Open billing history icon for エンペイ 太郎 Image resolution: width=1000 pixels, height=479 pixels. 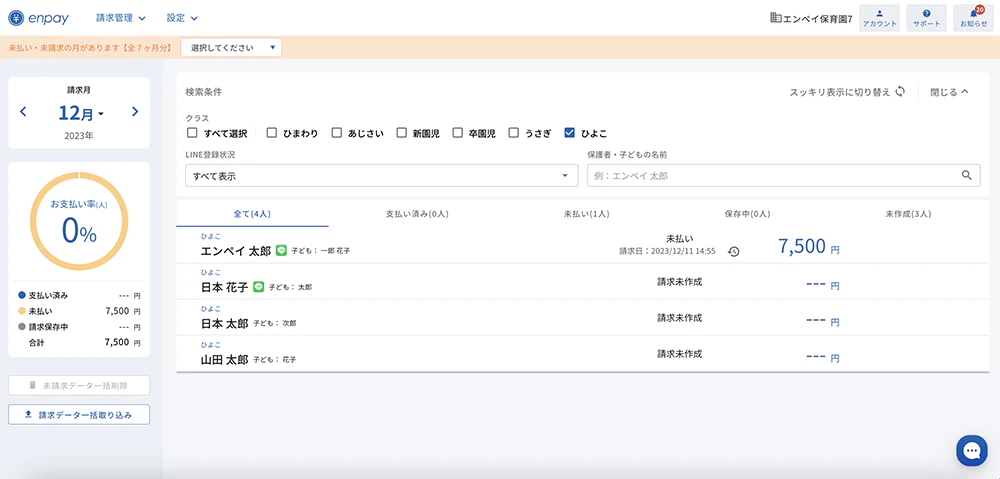[x=734, y=251]
